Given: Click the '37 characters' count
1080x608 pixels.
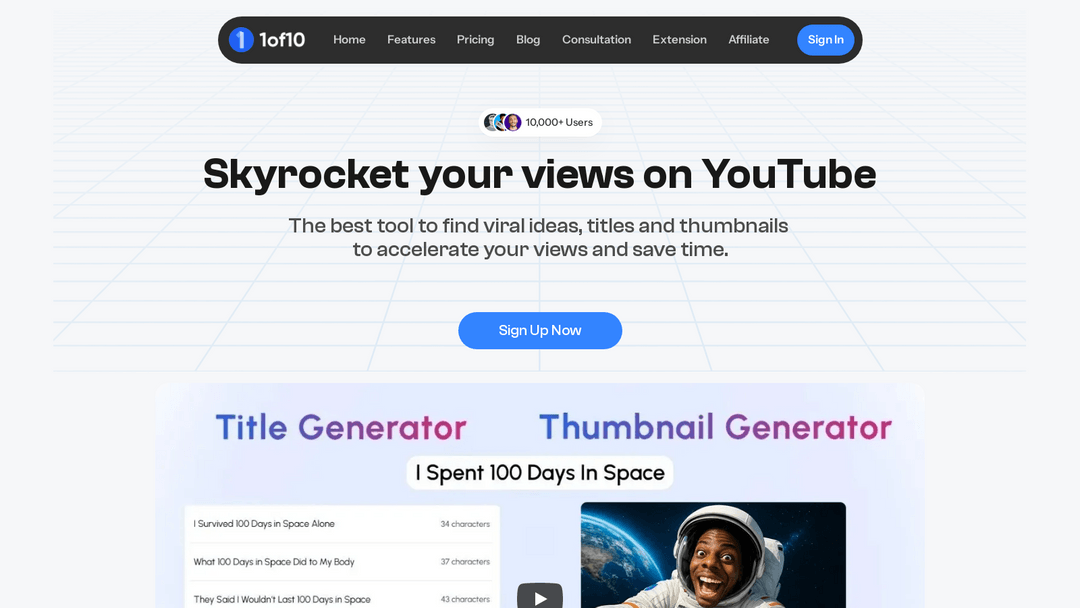Looking at the screenshot, I should 465,562.
